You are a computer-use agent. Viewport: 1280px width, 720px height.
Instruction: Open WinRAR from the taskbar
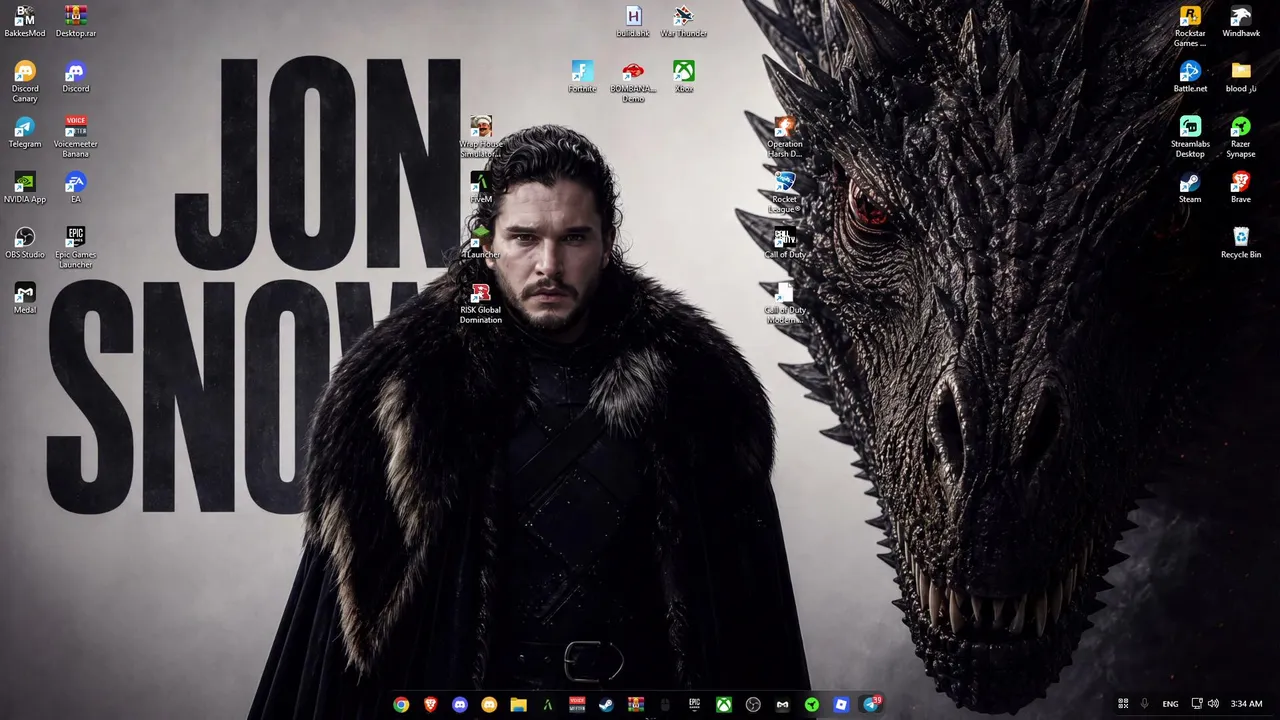coord(636,705)
